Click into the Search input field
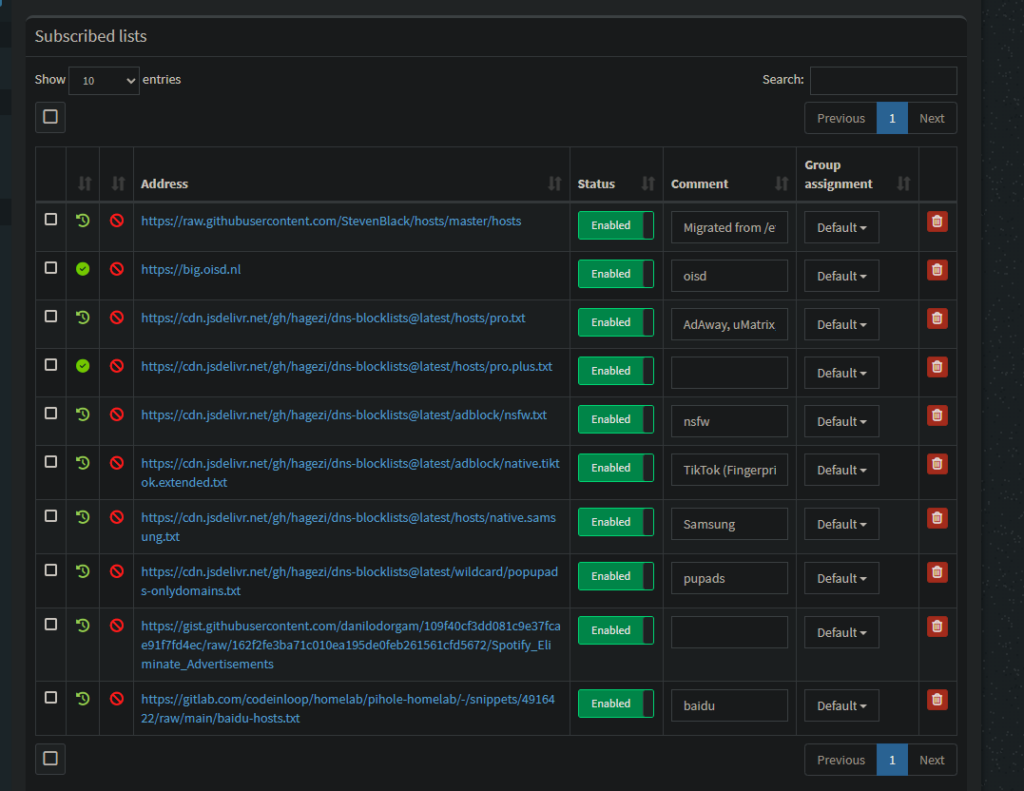This screenshot has width=1024, height=791. (x=883, y=80)
